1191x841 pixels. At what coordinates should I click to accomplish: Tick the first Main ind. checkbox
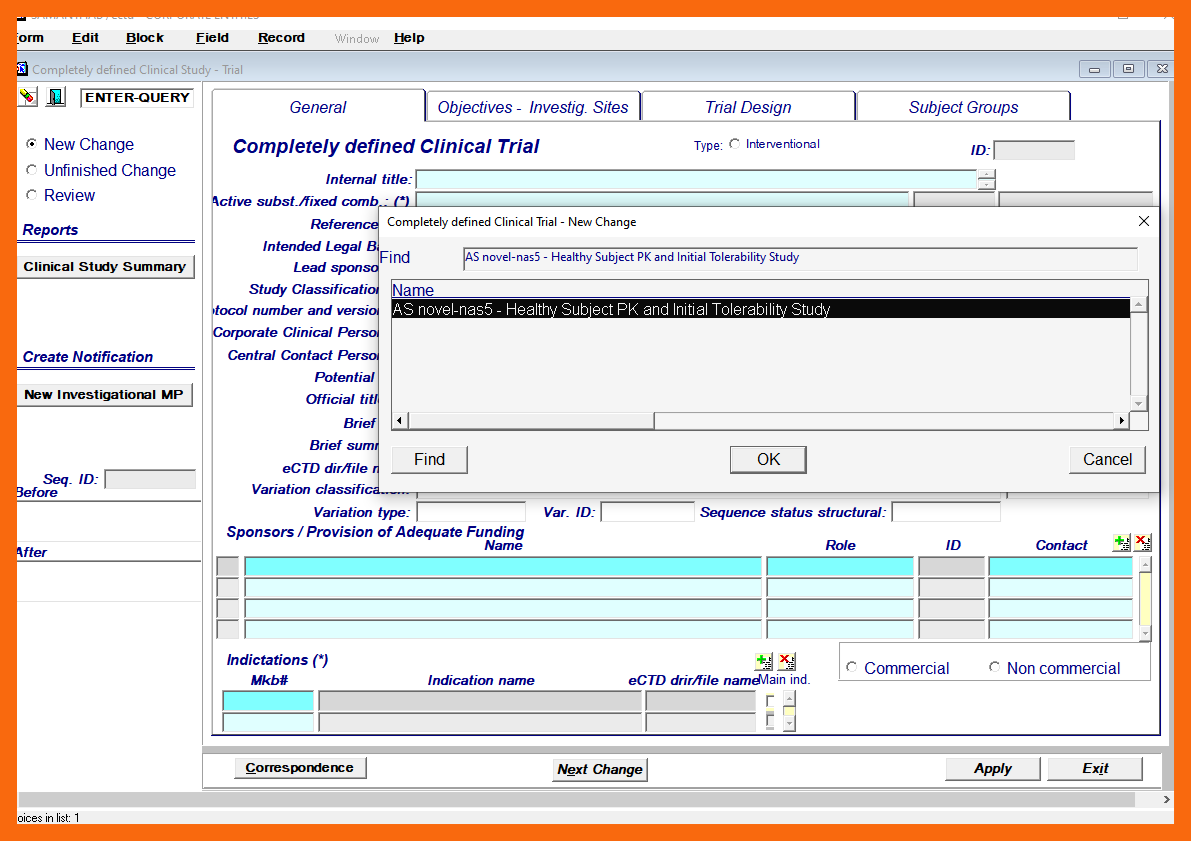(769, 701)
